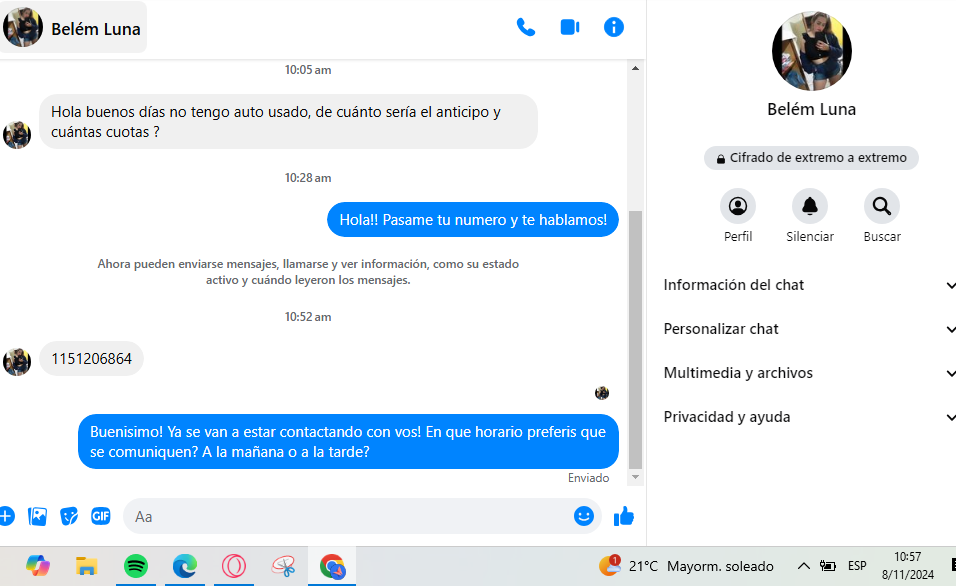Click avatar next to anticipo question message
Image resolution: width=956 pixels, height=586 pixels.
[17, 135]
